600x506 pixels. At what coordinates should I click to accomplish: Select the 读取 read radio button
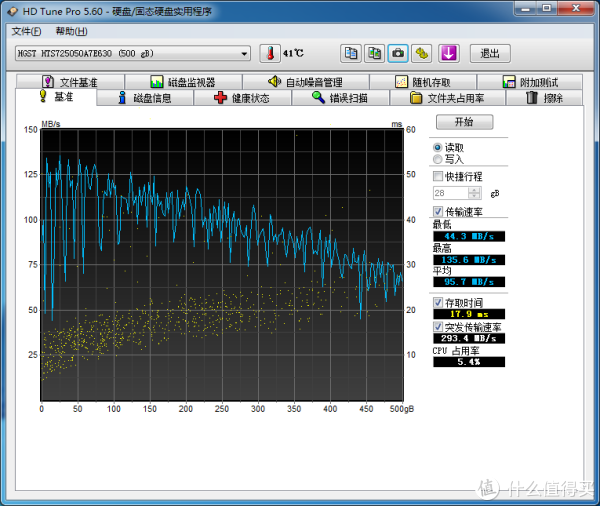437,147
